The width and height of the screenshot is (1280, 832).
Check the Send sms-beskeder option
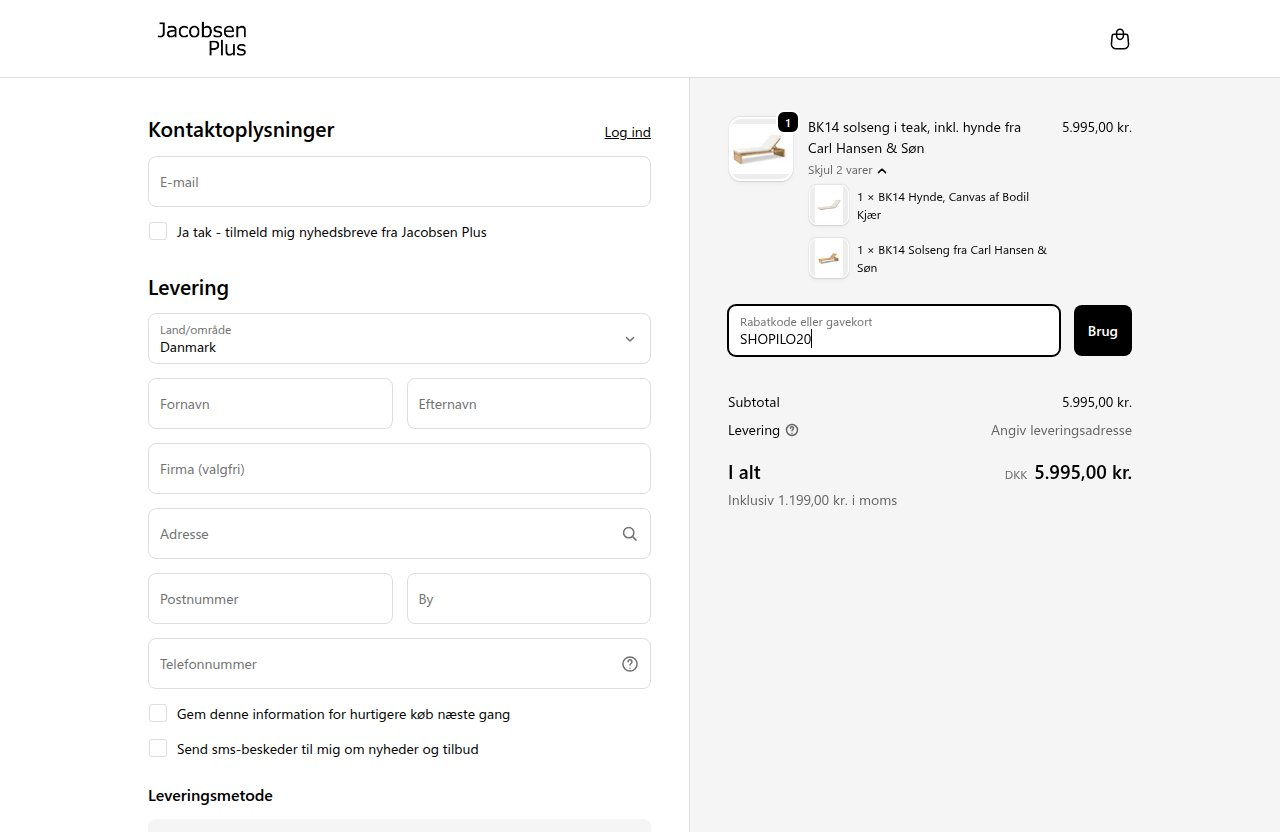(x=158, y=748)
